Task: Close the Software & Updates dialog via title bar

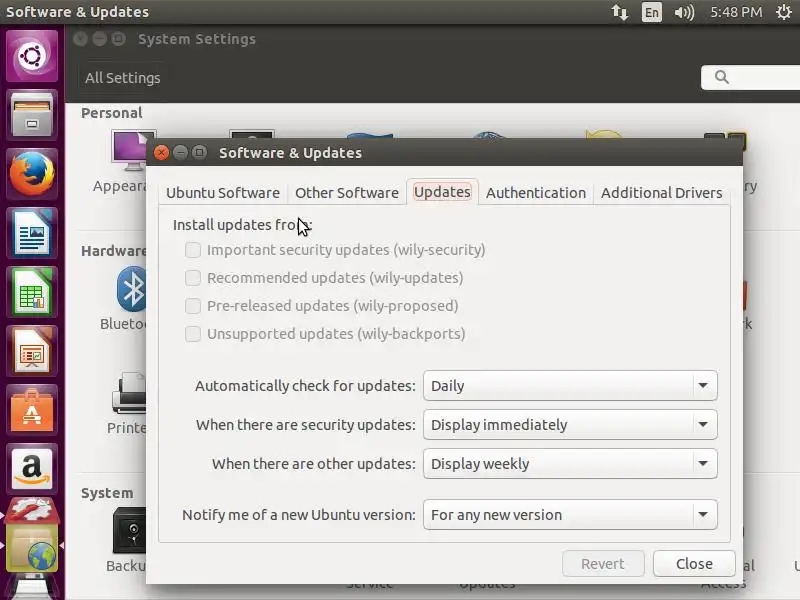Action: 161,153
